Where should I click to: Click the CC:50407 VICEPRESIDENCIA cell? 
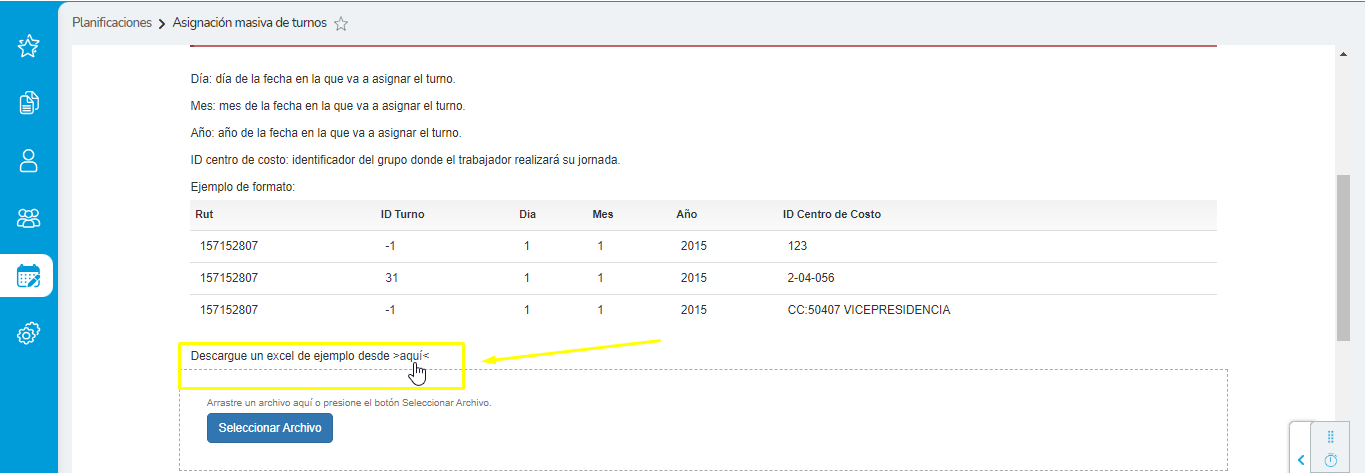[868, 310]
